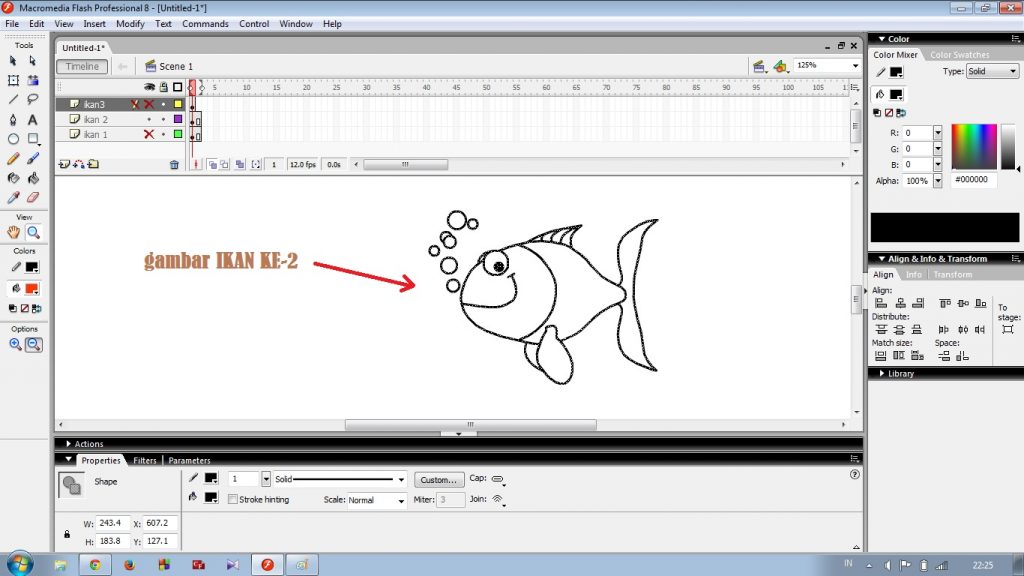Pick a hue in the color spectrum
This screenshot has height=576, width=1024.
click(x=974, y=147)
